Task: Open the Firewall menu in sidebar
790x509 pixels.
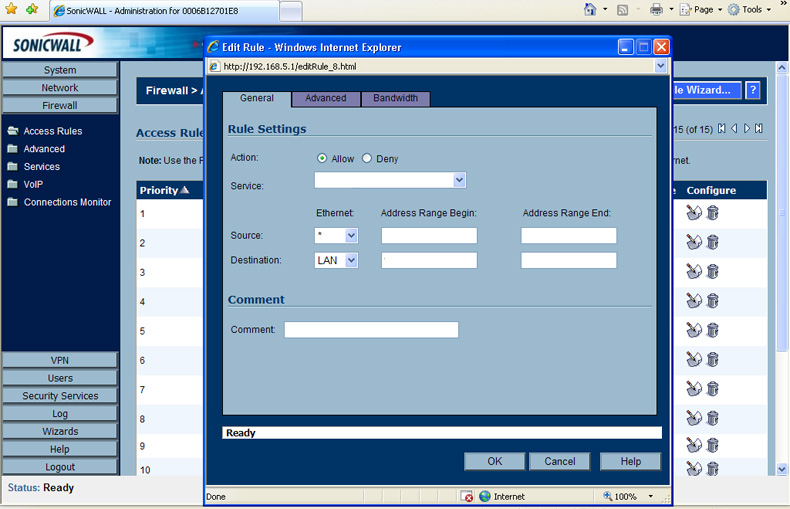Action: (x=60, y=105)
